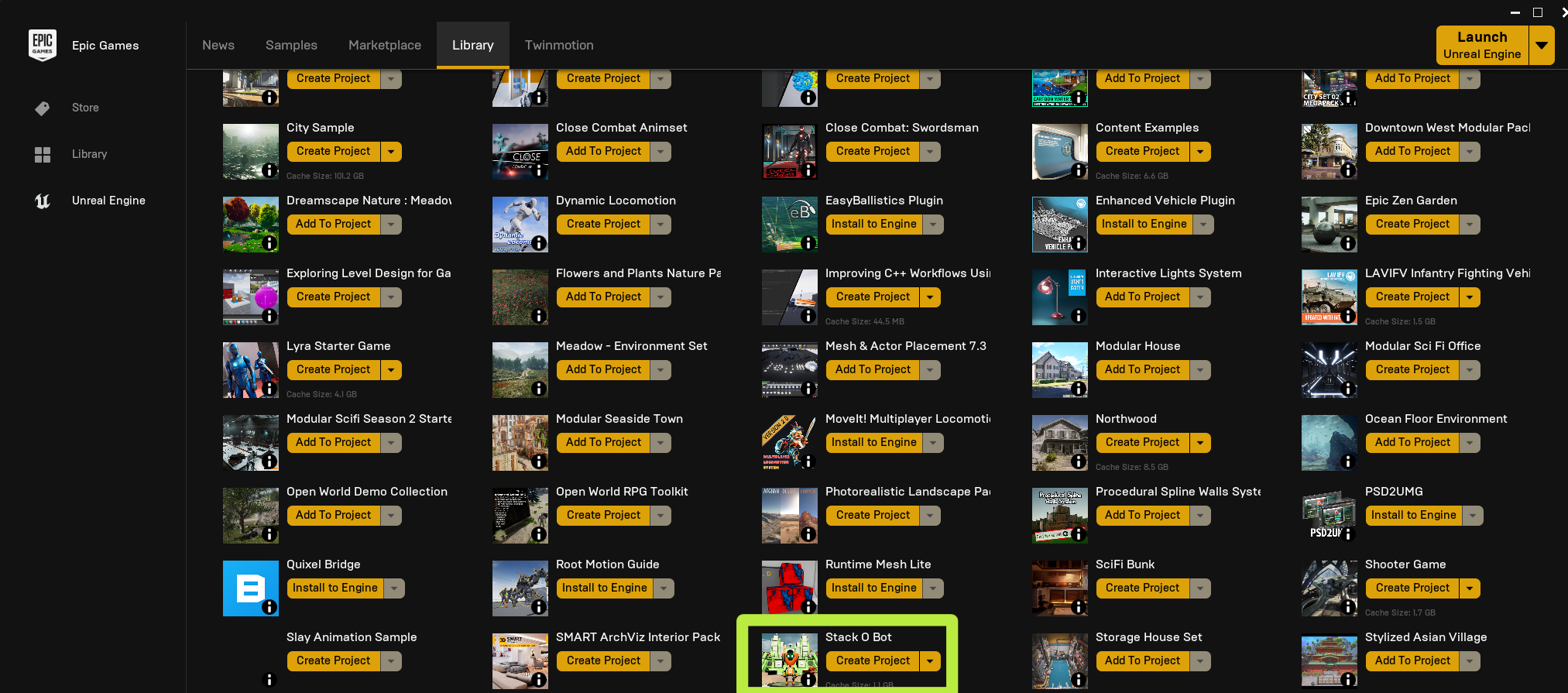The image size is (1568, 693).
Task: Show info for Epic Zen Garden thumbnail
Action: (x=1348, y=243)
